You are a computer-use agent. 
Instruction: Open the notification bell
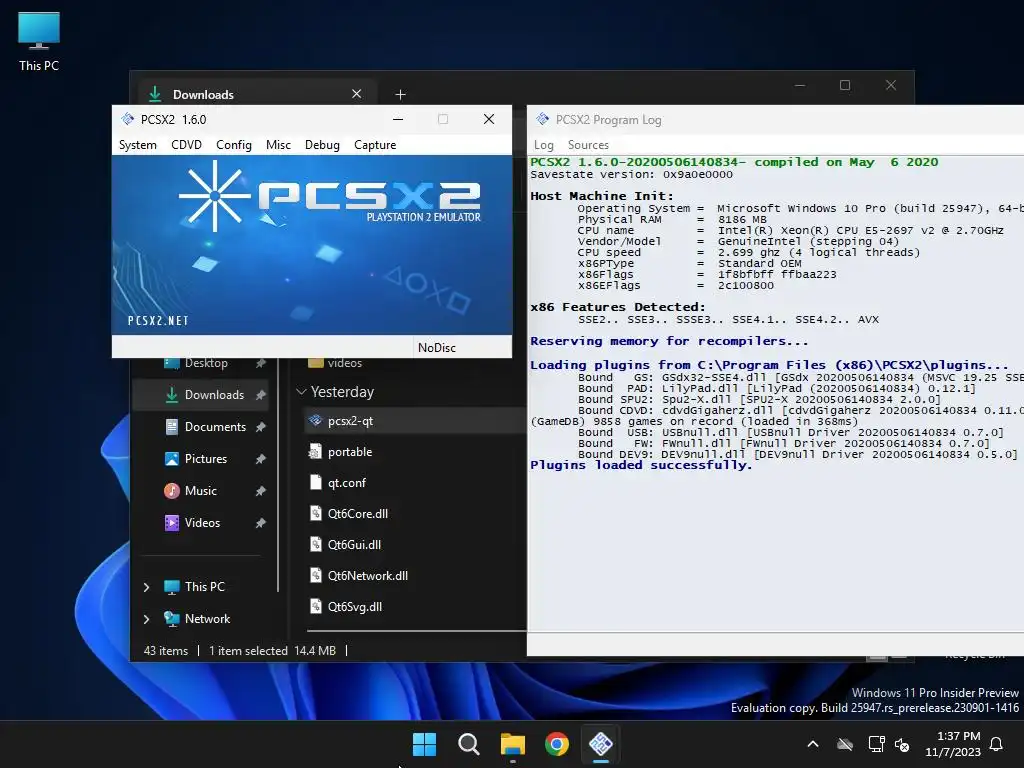click(x=997, y=744)
